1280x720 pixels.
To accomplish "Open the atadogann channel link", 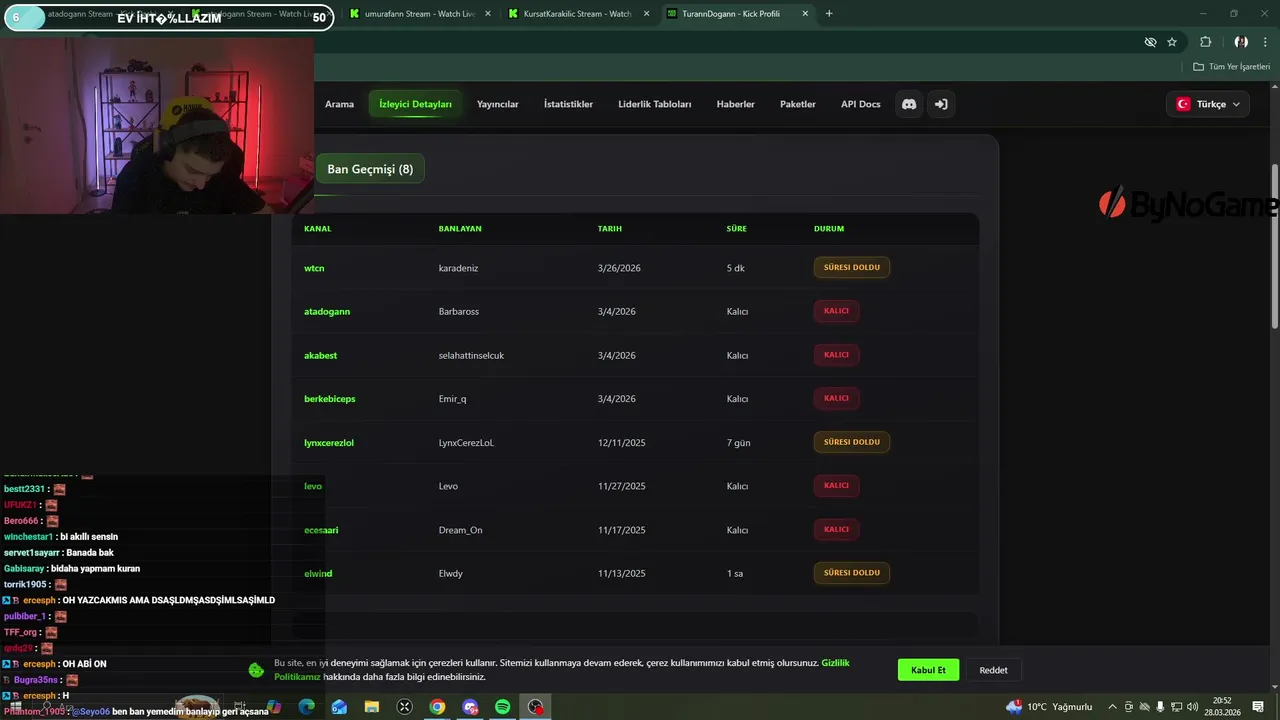I will click(x=327, y=311).
